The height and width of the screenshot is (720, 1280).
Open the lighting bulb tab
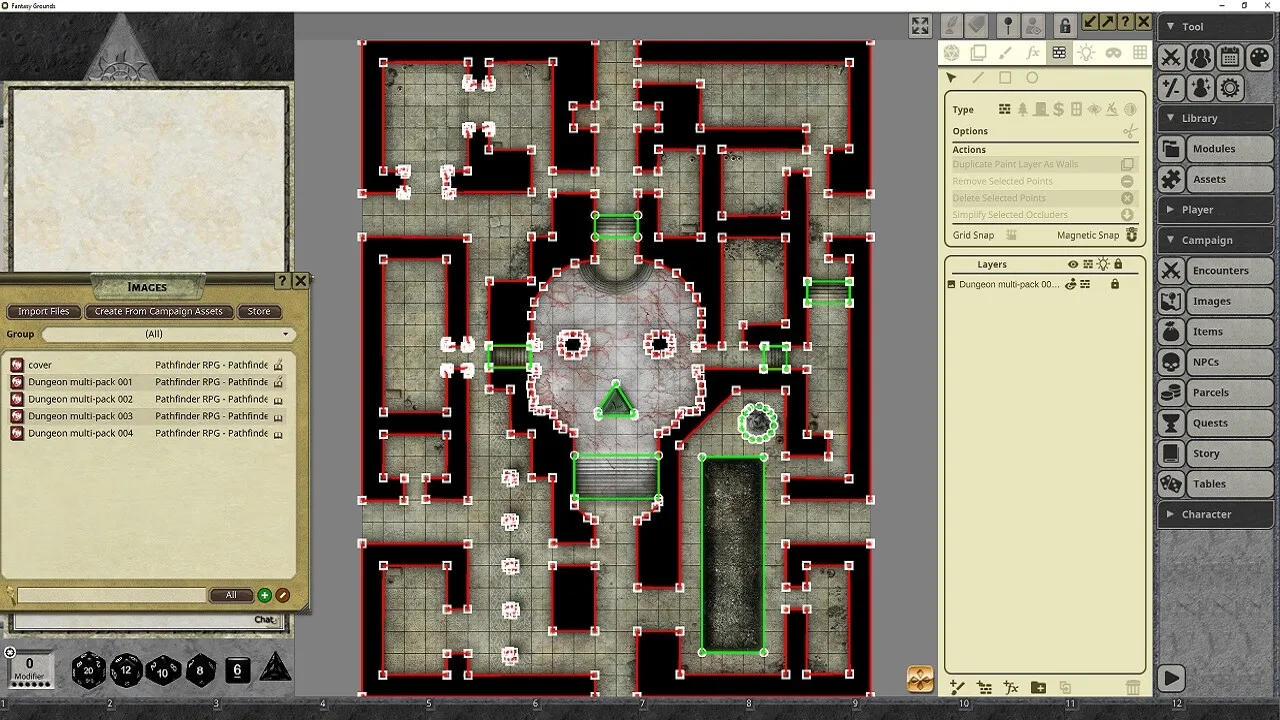(x=1086, y=52)
